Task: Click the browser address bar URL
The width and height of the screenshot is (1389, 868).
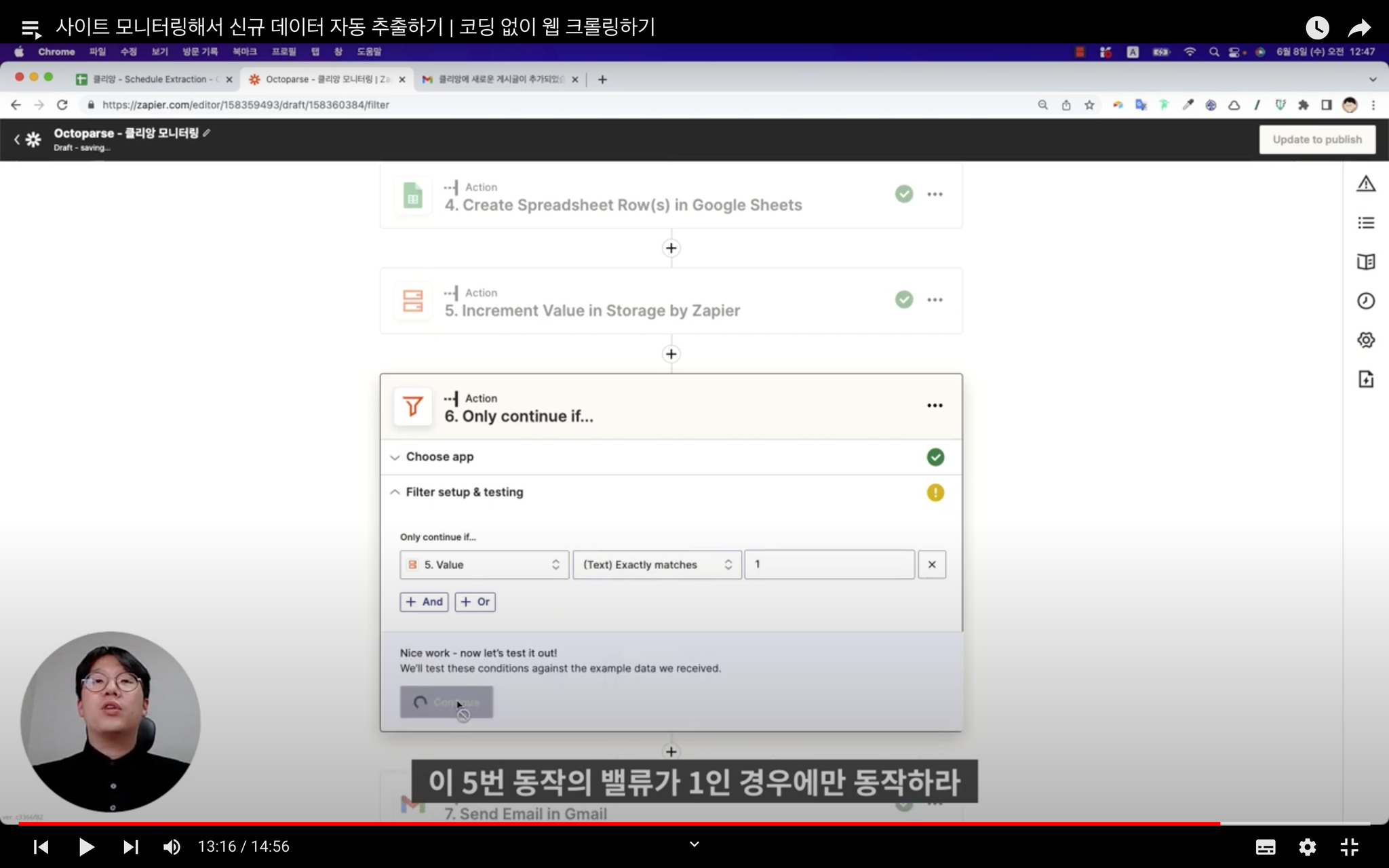Action: (246, 104)
